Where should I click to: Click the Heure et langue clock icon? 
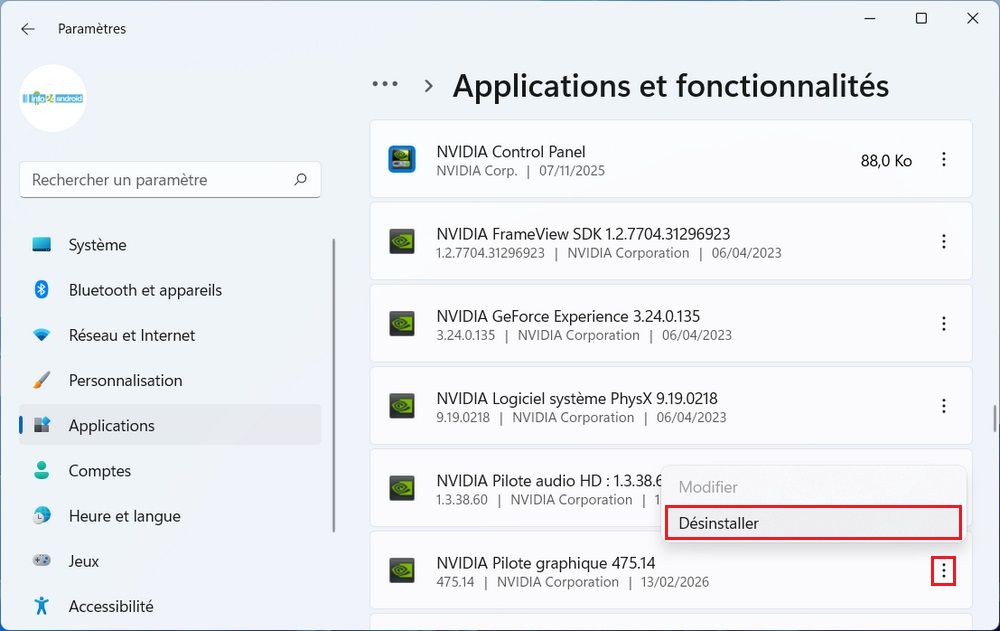[41, 516]
